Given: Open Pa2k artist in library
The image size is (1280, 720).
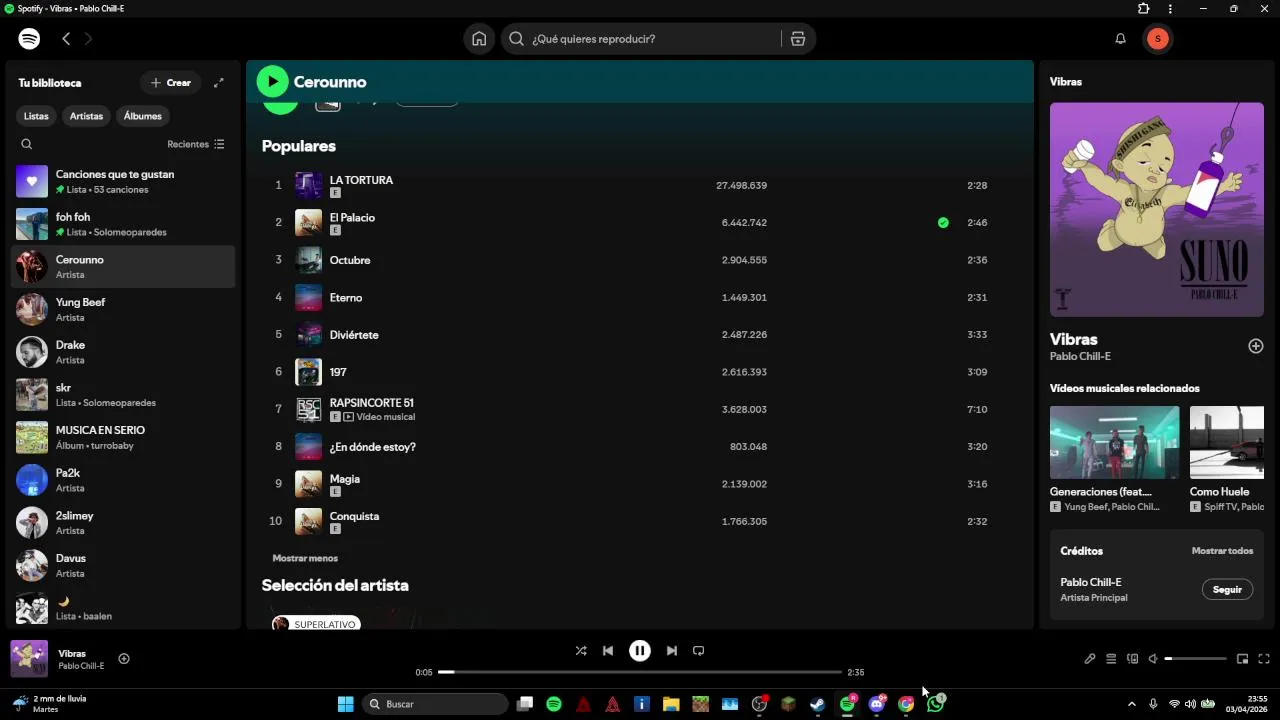Looking at the screenshot, I should point(123,480).
